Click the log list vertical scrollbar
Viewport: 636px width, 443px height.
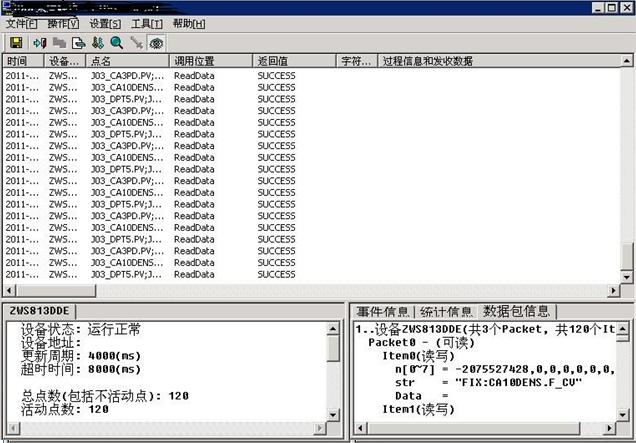pyautogui.click(x=627, y=170)
